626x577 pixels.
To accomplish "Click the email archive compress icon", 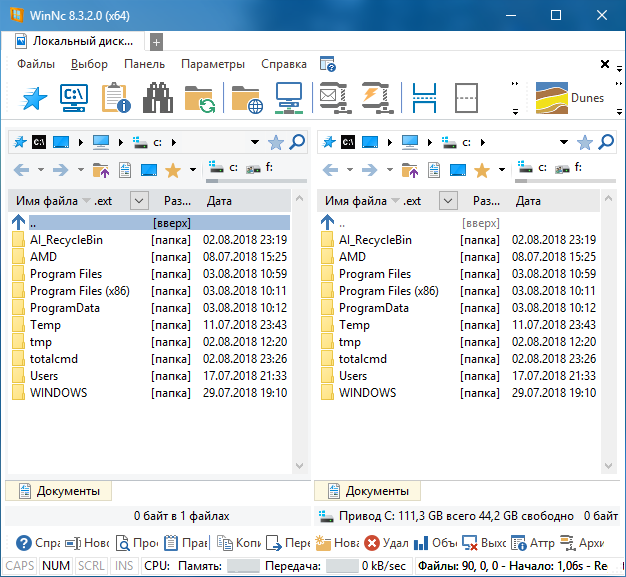I will (331, 98).
